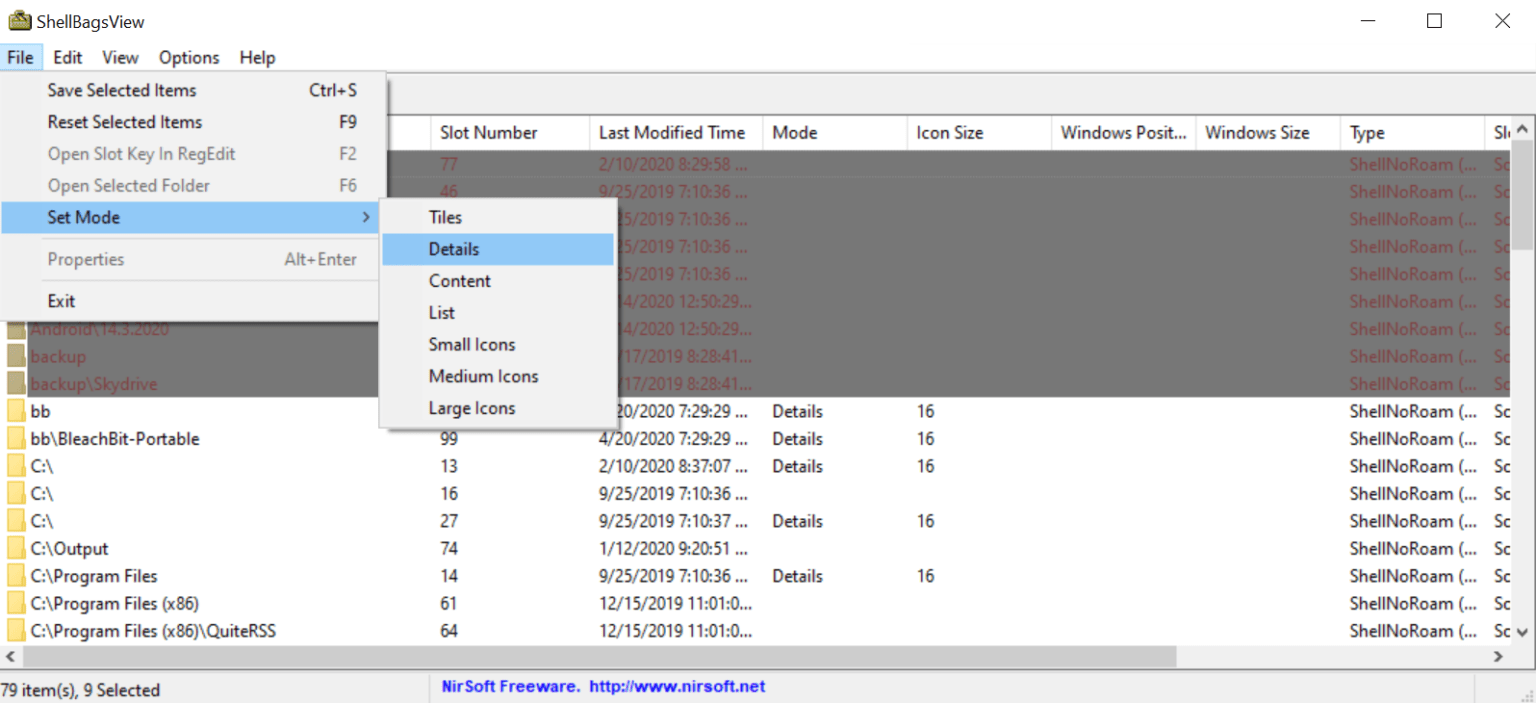This screenshot has width=1536, height=703.
Task: Click the folder icon next to bb\BleachBit-Portable
Action: [16, 438]
